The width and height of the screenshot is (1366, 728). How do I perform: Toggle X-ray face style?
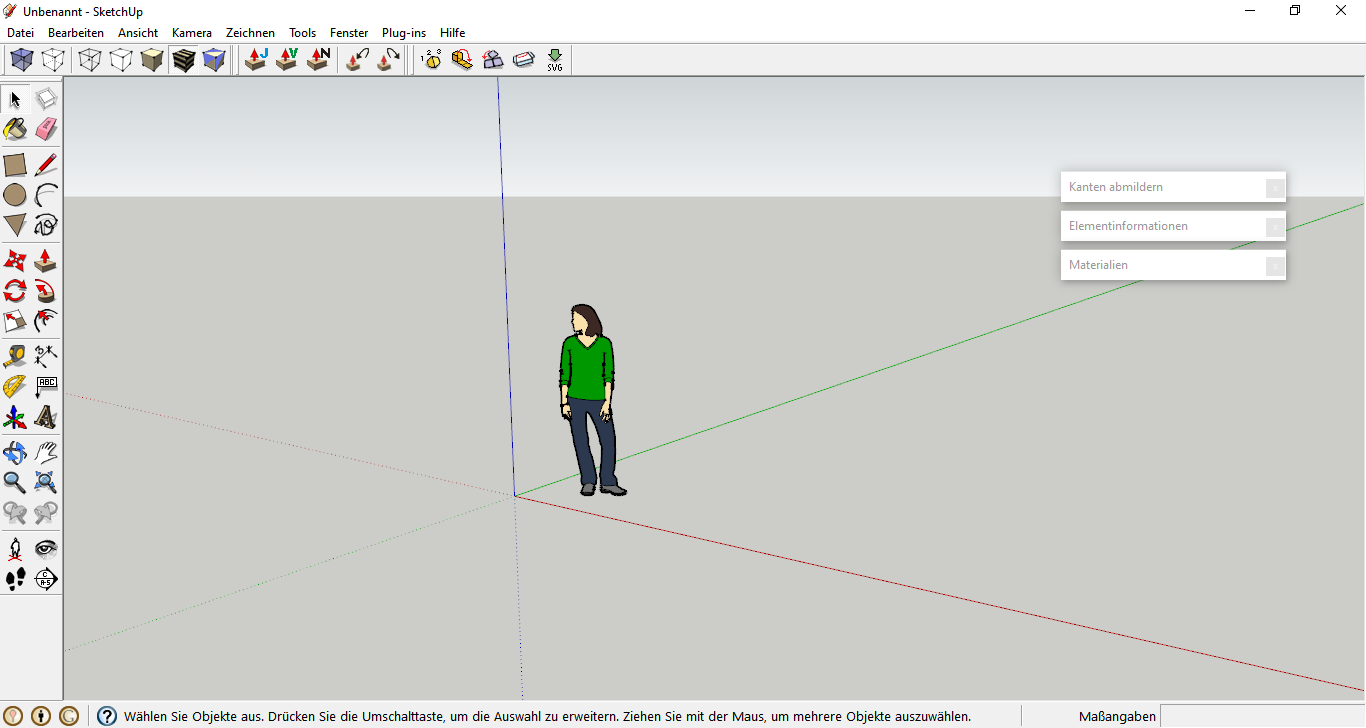click(x=21, y=60)
